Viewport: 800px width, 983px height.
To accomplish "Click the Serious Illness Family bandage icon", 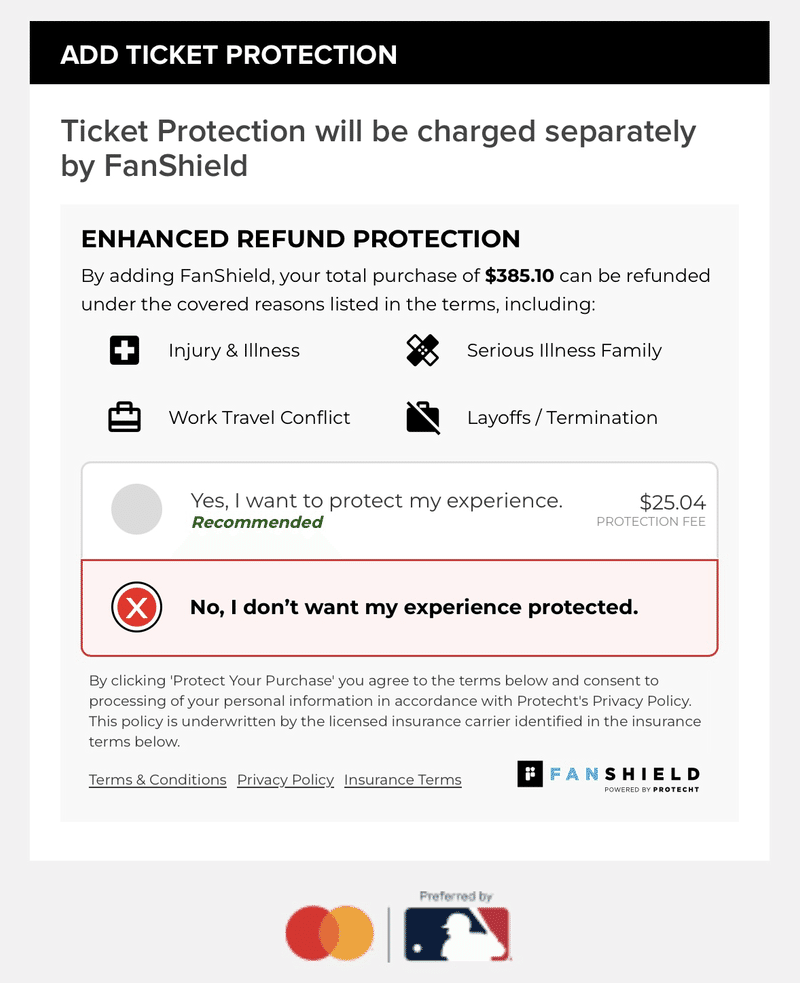I will pyautogui.click(x=423, y=350).
